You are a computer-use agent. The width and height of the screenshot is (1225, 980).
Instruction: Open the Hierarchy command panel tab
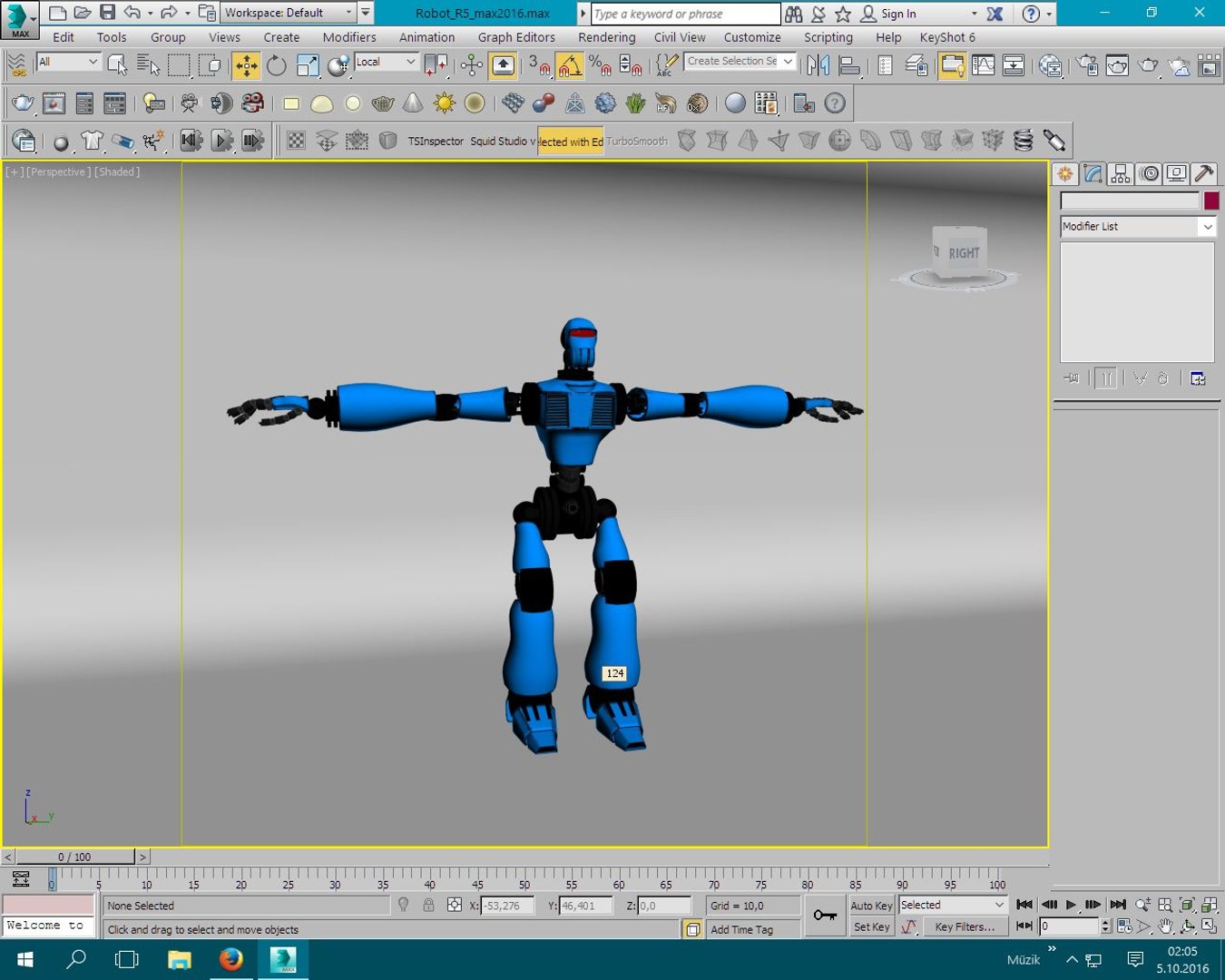(x=1121, y=173)
